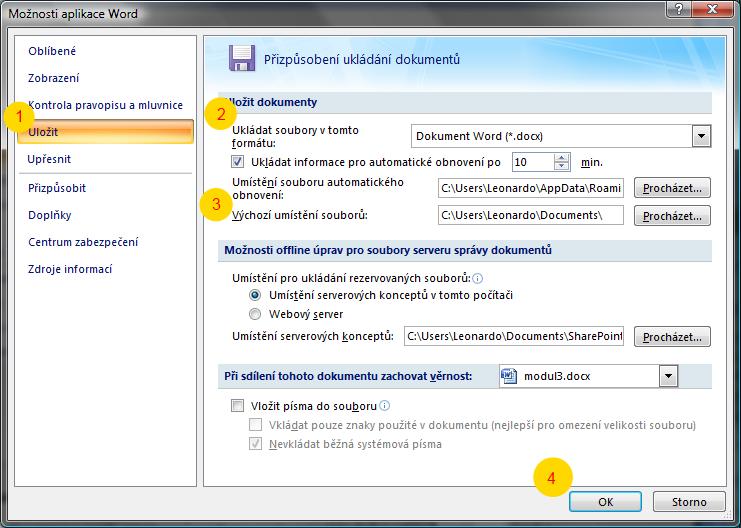Toggle Vkládat pouze znaky použité v dokumentu
741x528 pixels.
coord(255,425)
